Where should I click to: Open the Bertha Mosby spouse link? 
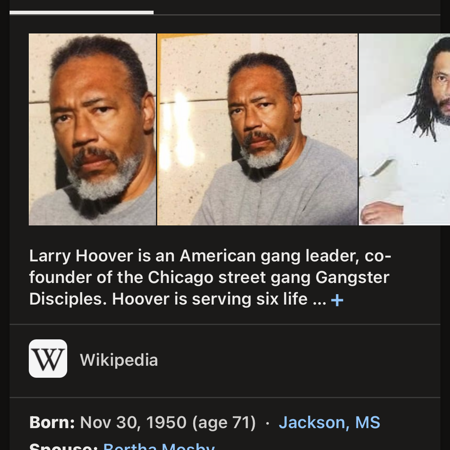coord(159,446)
